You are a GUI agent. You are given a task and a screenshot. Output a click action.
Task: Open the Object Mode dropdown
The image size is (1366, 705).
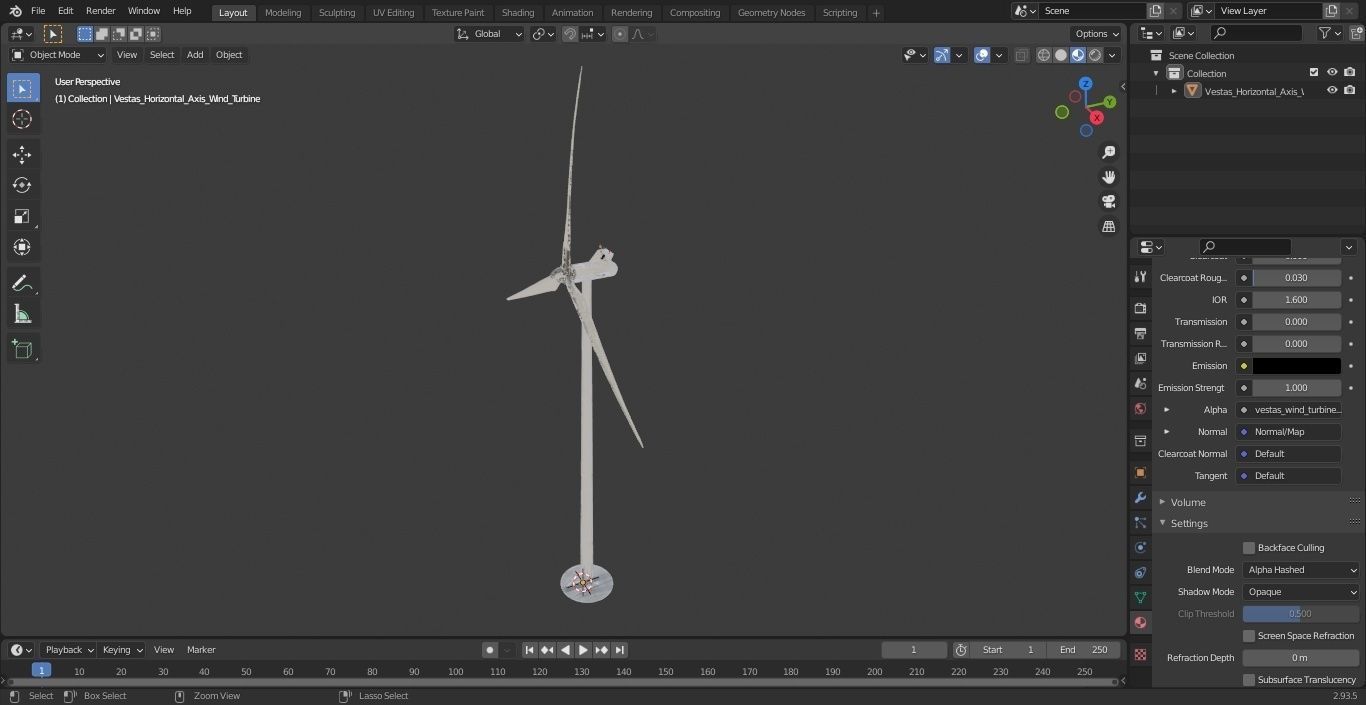pos(57,55)
